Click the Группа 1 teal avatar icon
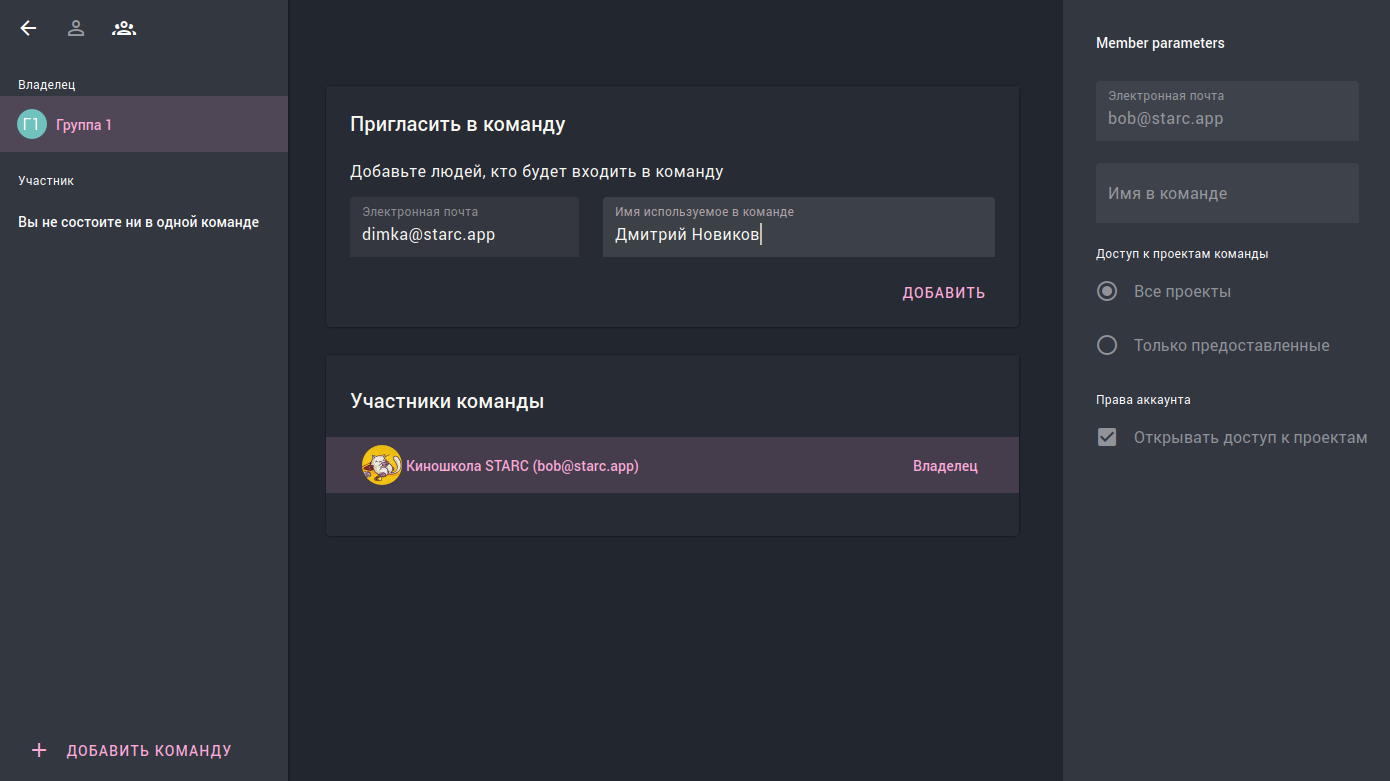Image resolution: width=1390 pixels, height=781 pixels. [32, 125]
